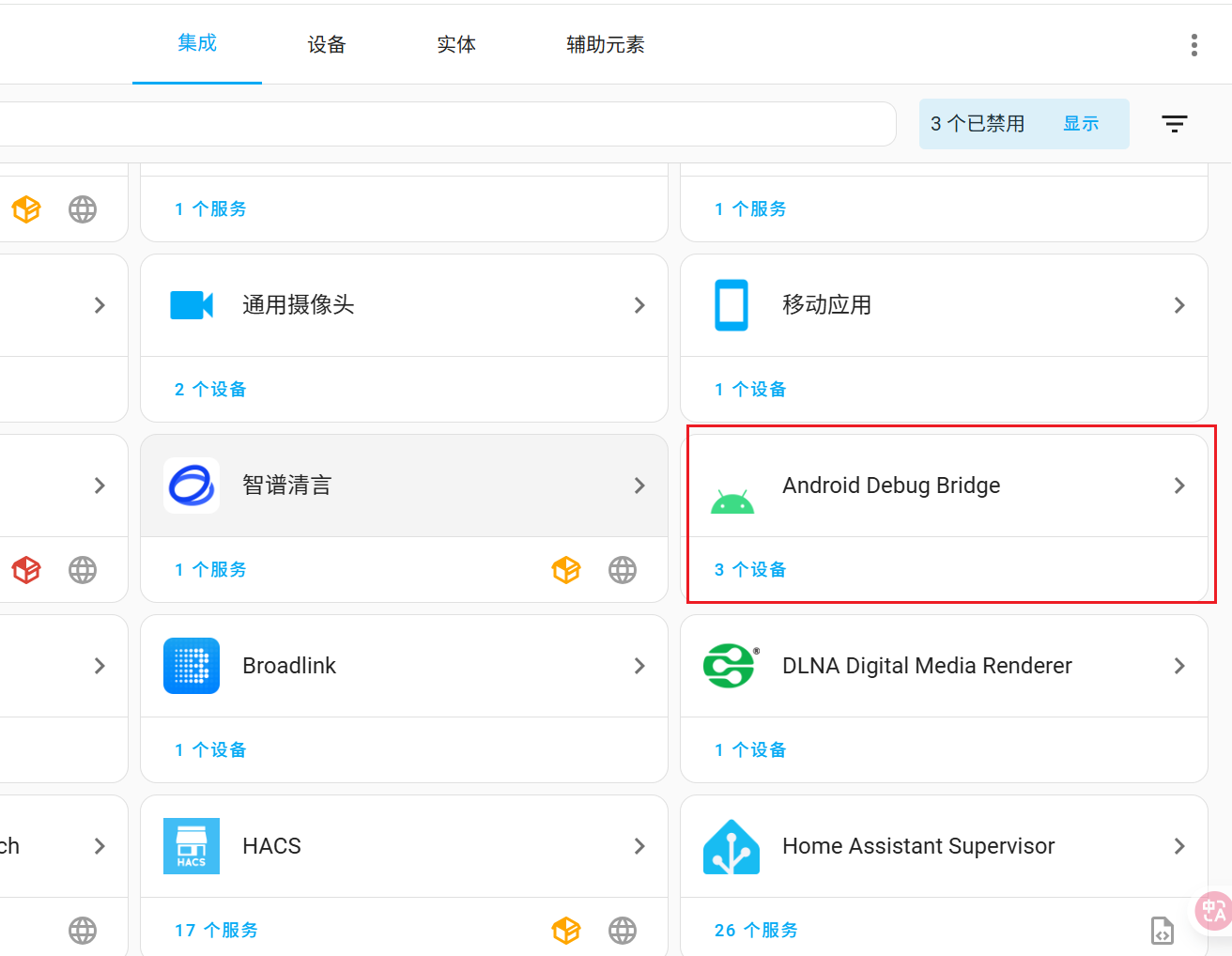Expand chevron on partial card left of 通用摄像头

(x=100, y=305)
